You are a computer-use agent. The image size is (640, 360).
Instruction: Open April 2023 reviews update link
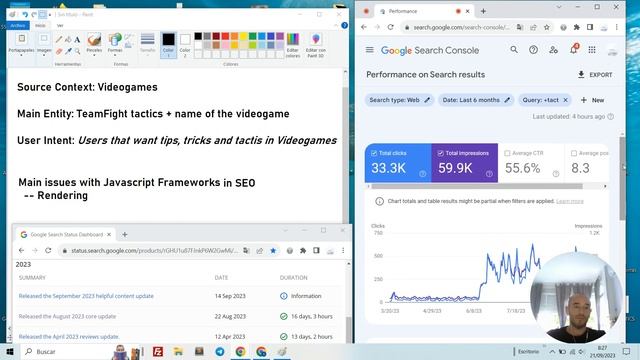point(69,337)
